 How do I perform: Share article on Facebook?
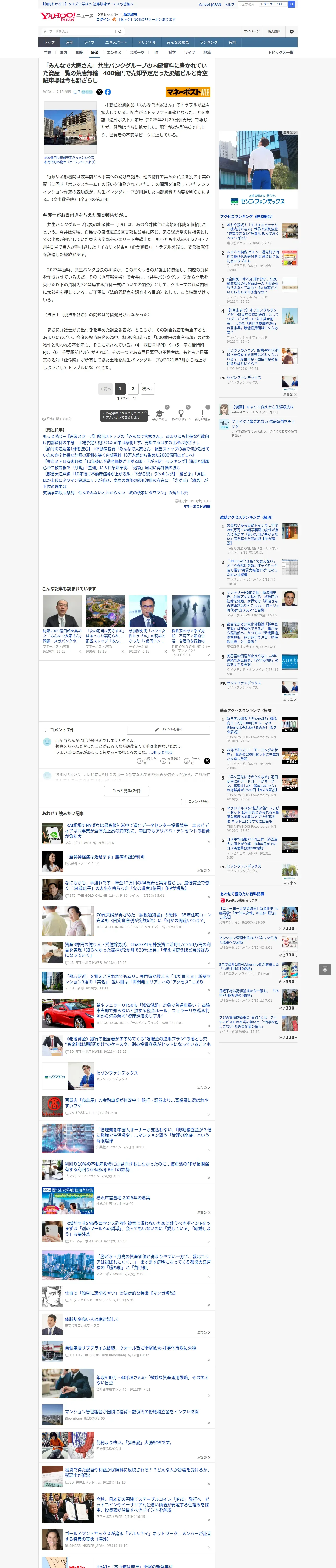click(x=108, y=92)
